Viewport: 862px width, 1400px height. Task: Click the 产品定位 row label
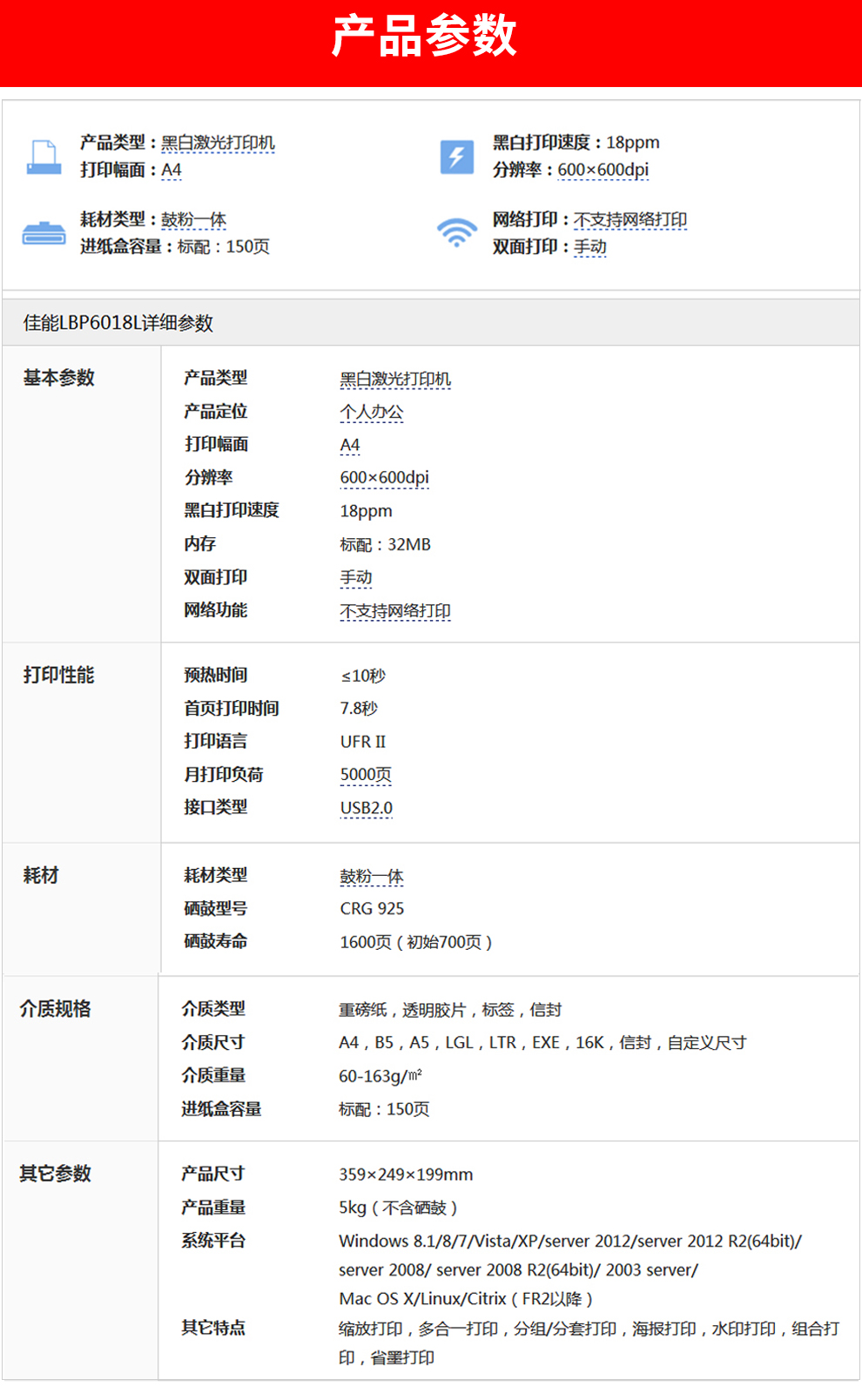click(x=216, y=411)
